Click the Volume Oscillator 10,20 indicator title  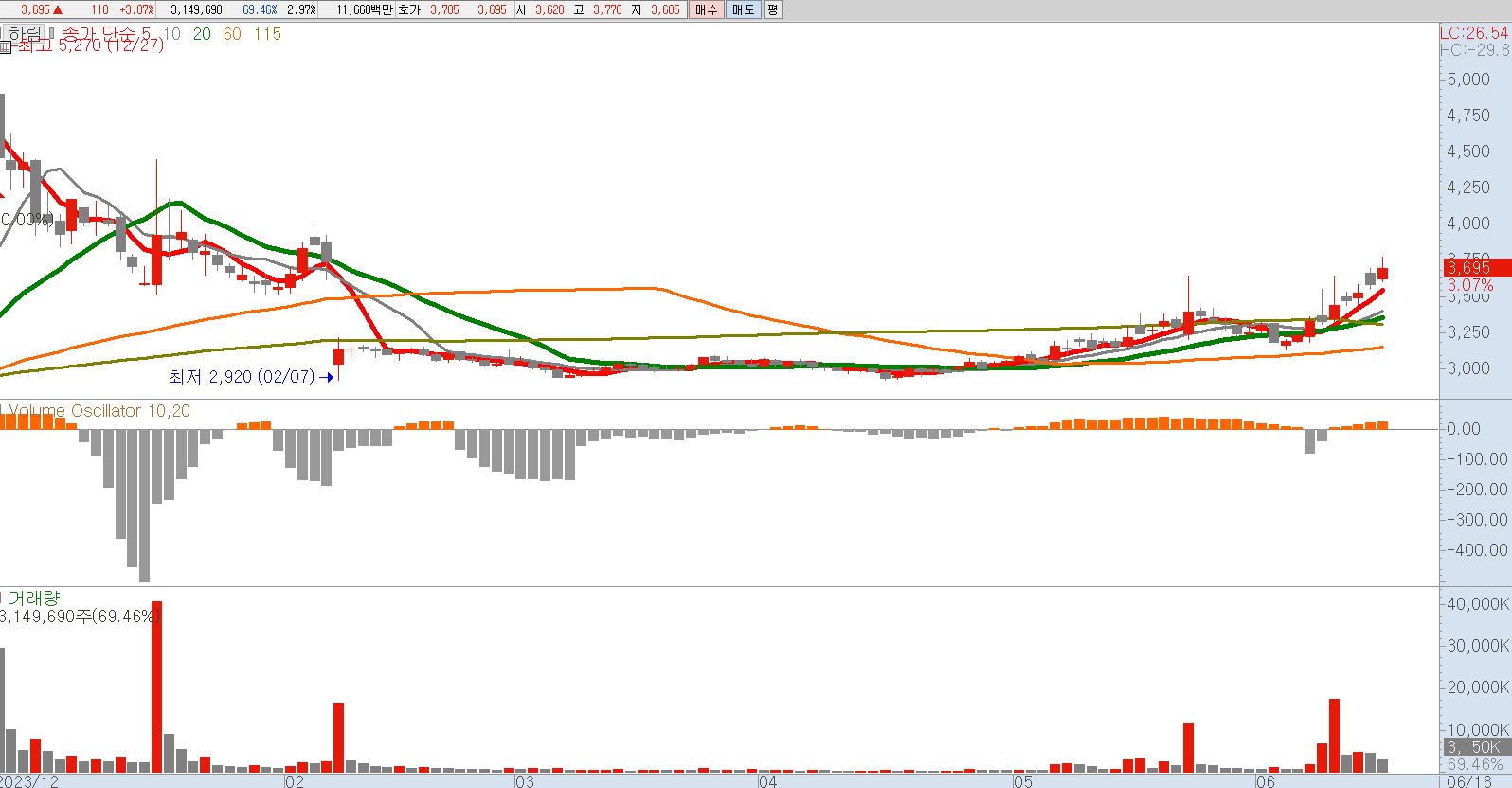(x=99, y=411)
